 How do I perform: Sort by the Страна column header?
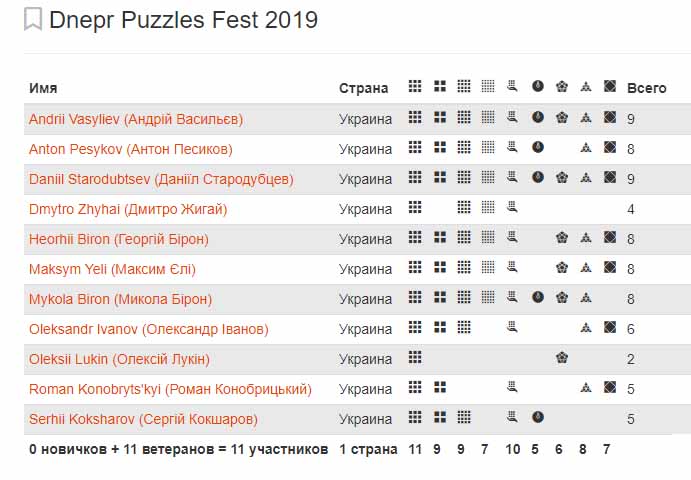point(364,88)
